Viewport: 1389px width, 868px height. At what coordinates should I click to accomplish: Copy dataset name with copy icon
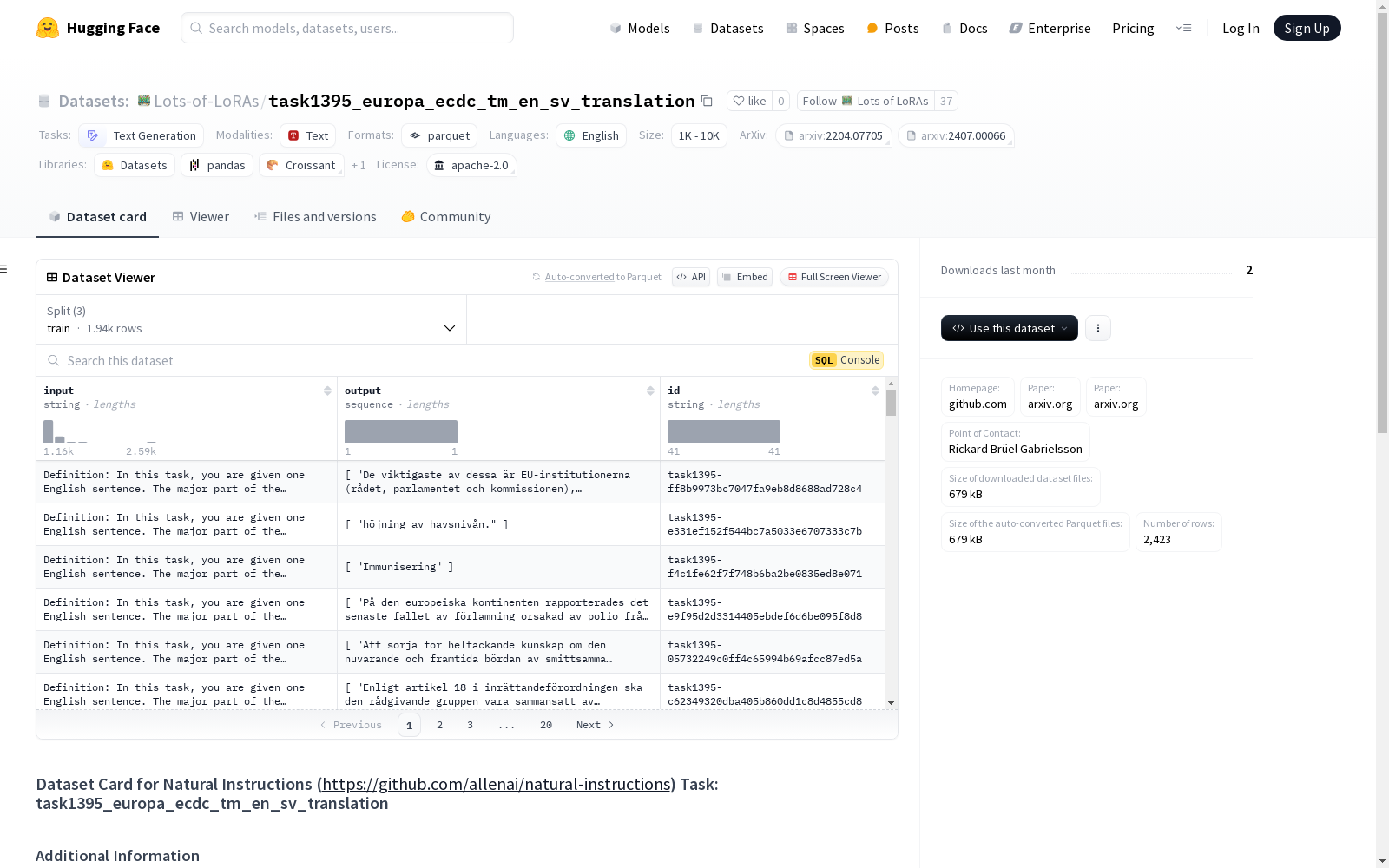(707, 101)
